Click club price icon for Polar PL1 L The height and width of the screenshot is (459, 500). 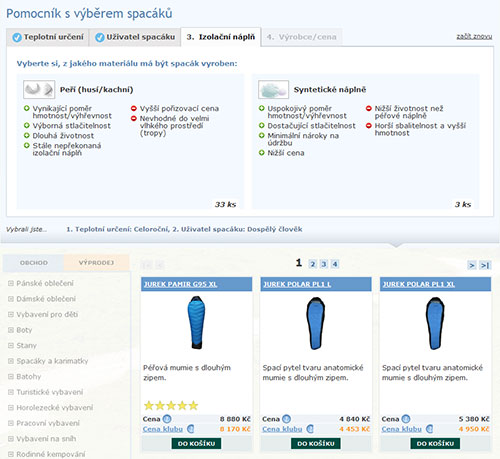click(310, 429)
